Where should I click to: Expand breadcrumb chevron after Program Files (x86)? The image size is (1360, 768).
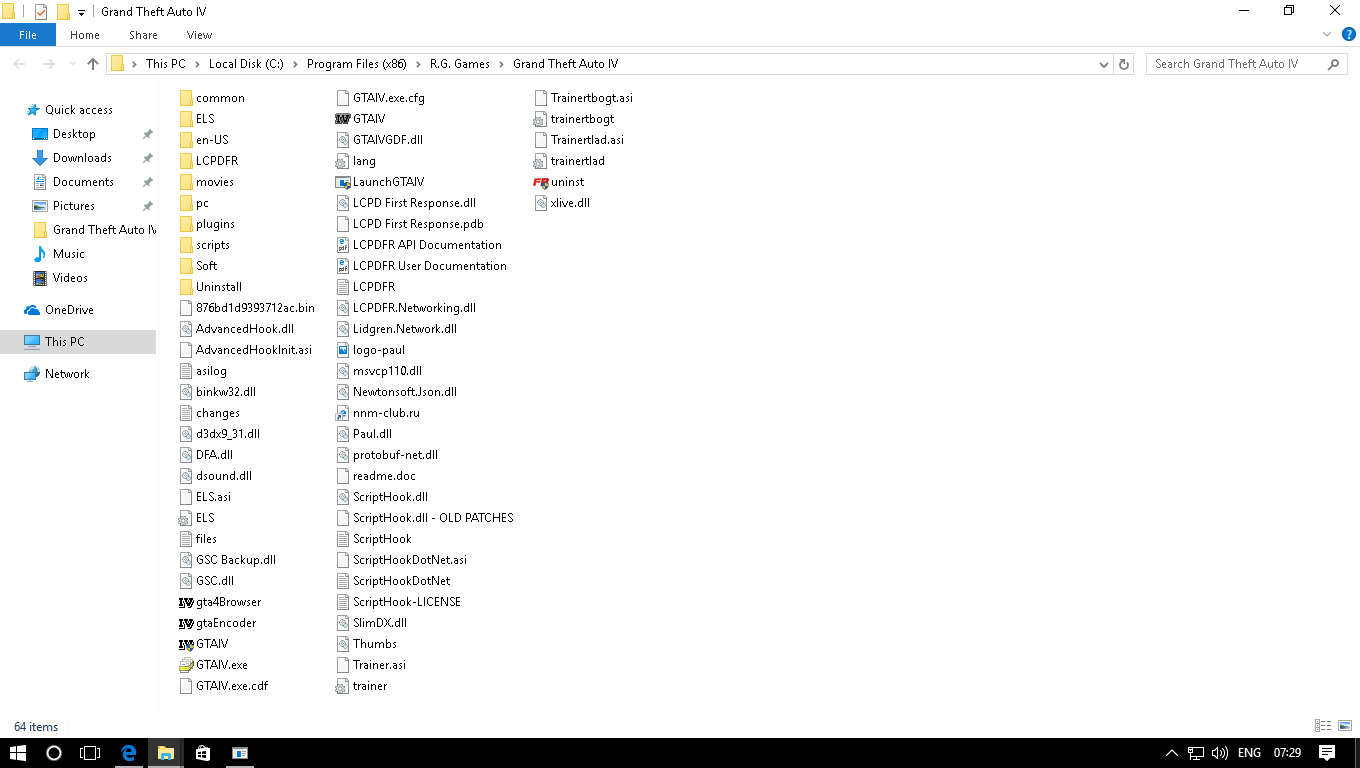[418, 64]
